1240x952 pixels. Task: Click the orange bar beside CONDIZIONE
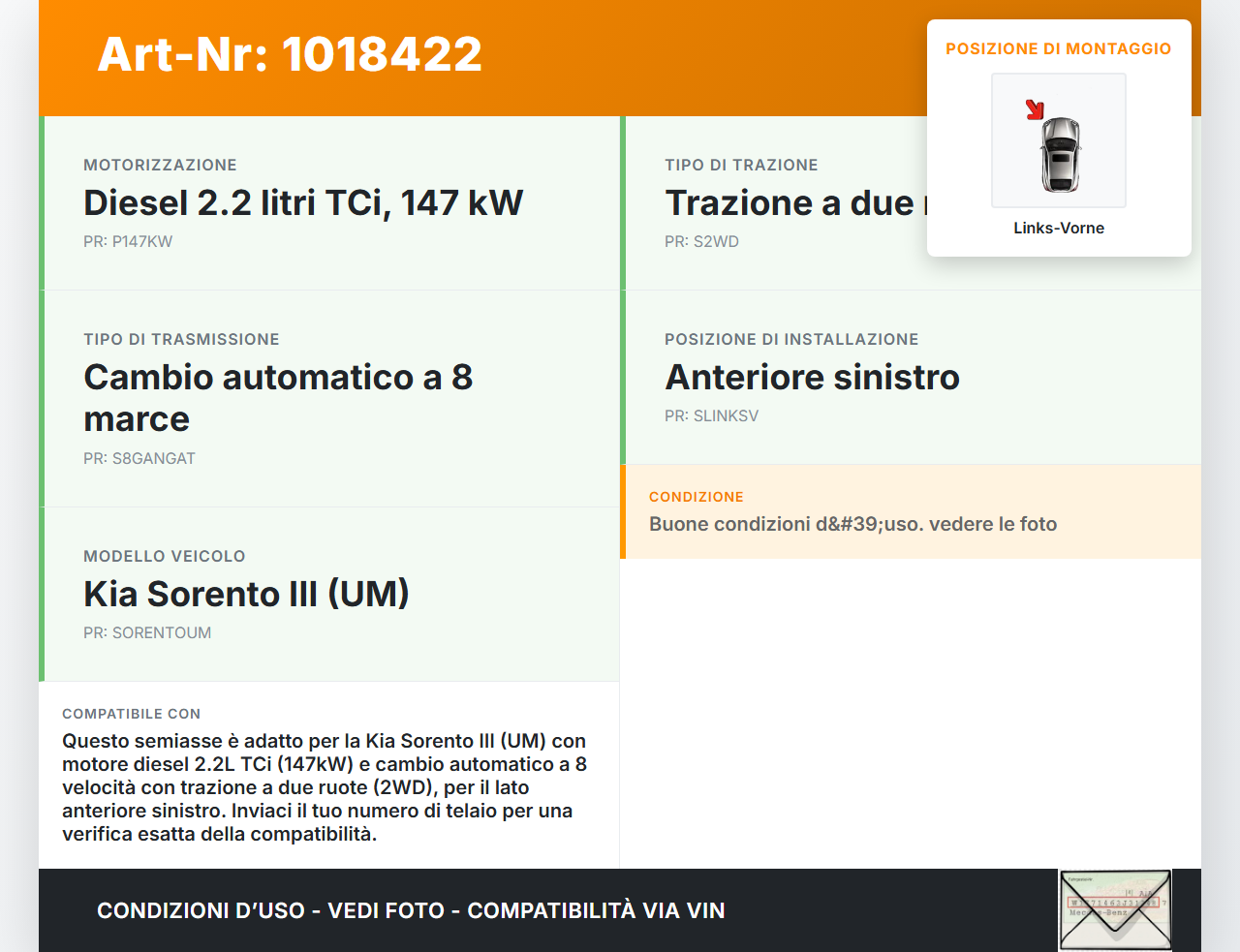[623, 511]
